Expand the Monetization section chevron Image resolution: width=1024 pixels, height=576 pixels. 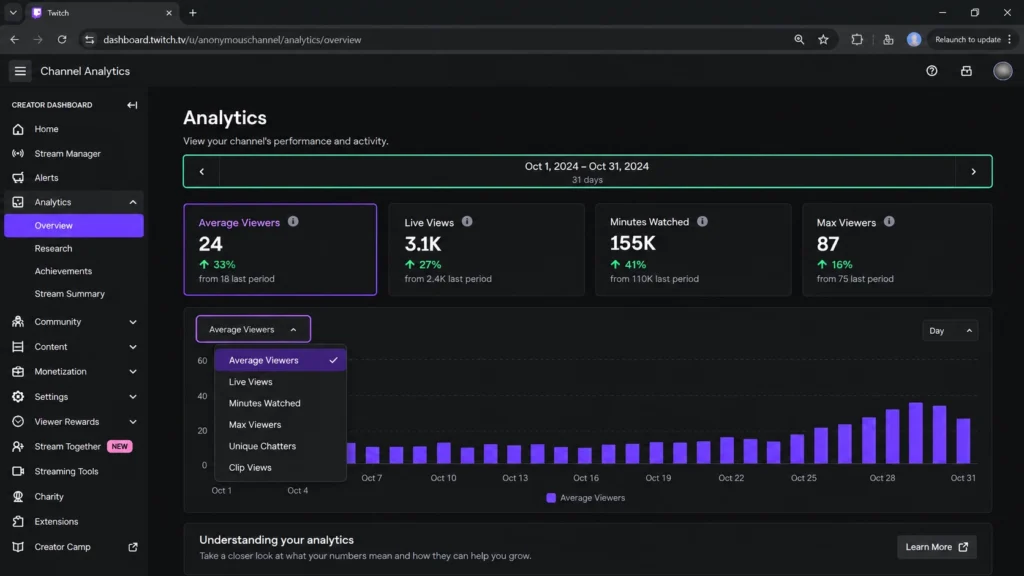[x=133, y=372]
